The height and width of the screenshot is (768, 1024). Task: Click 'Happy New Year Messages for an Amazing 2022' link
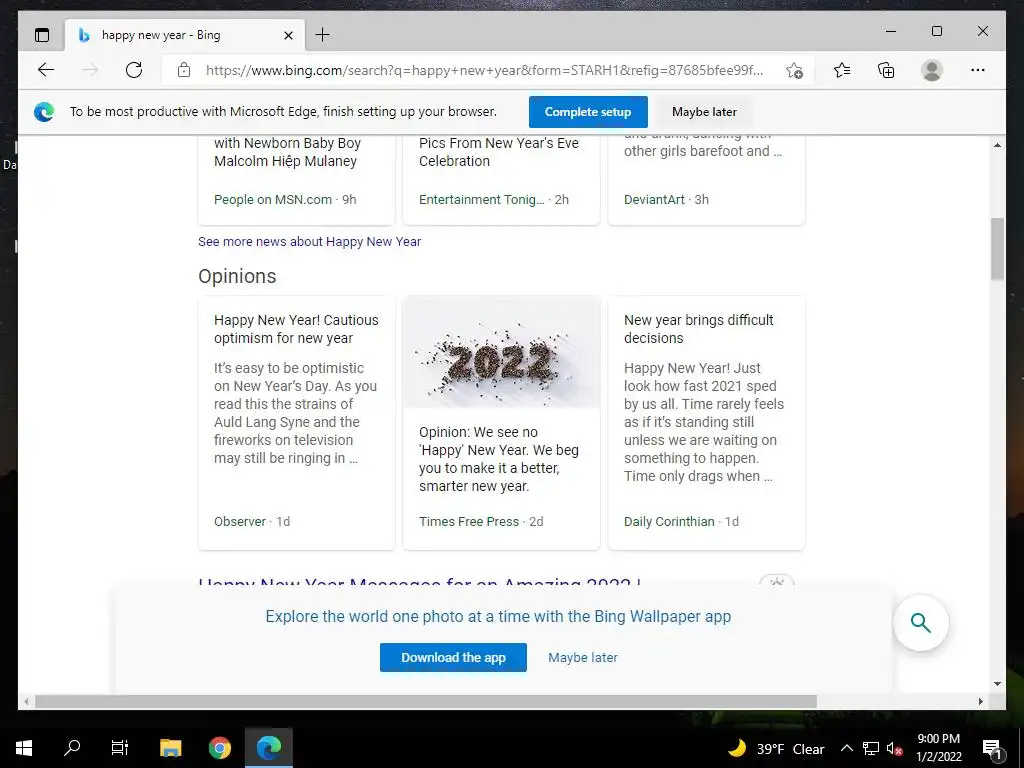pos(419,581)
